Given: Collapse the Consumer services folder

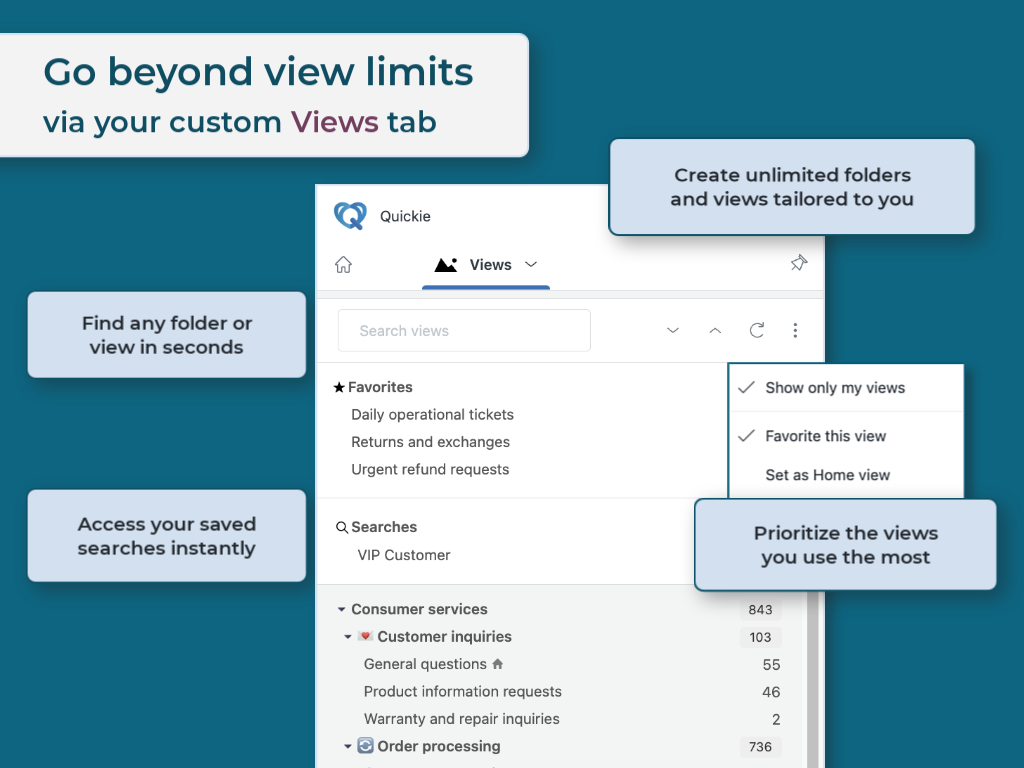Looking at the screenshot, I should pos(341,610).
